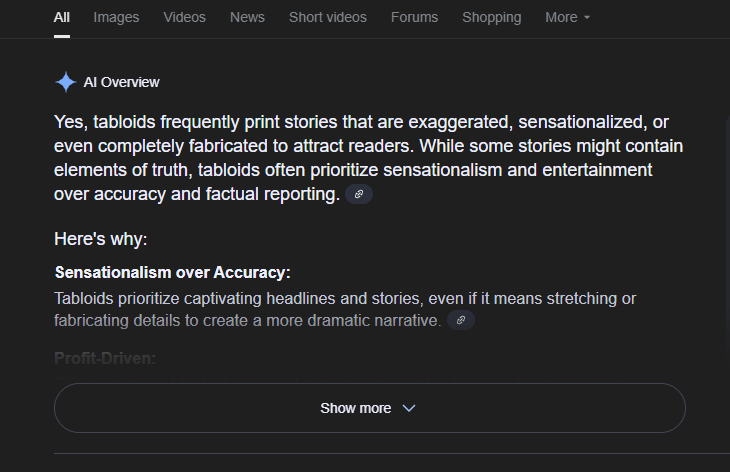Viewport: 730px width, 472px height.
Task: Open the News results tab
Action: [x=247, y=17]
